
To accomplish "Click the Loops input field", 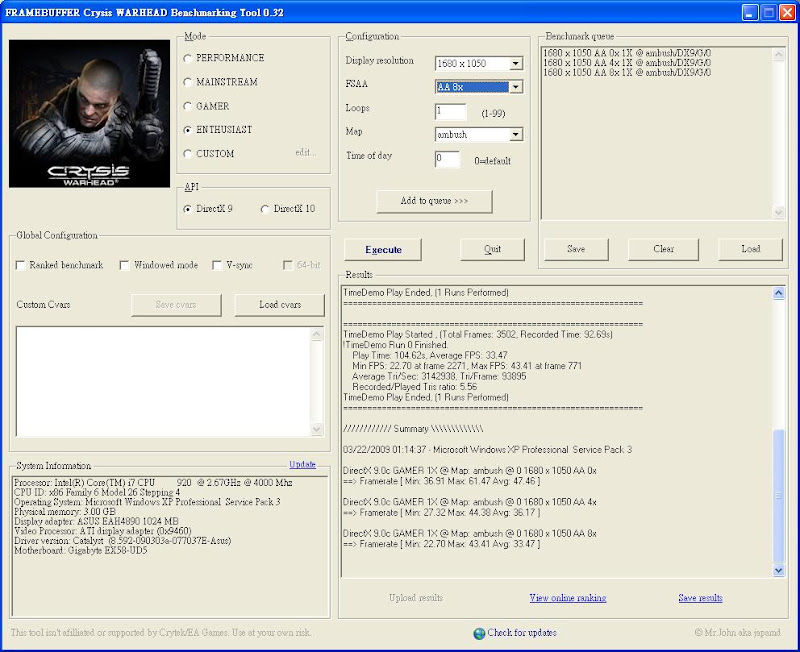I will pyautogui.click(x=451, y=111).
